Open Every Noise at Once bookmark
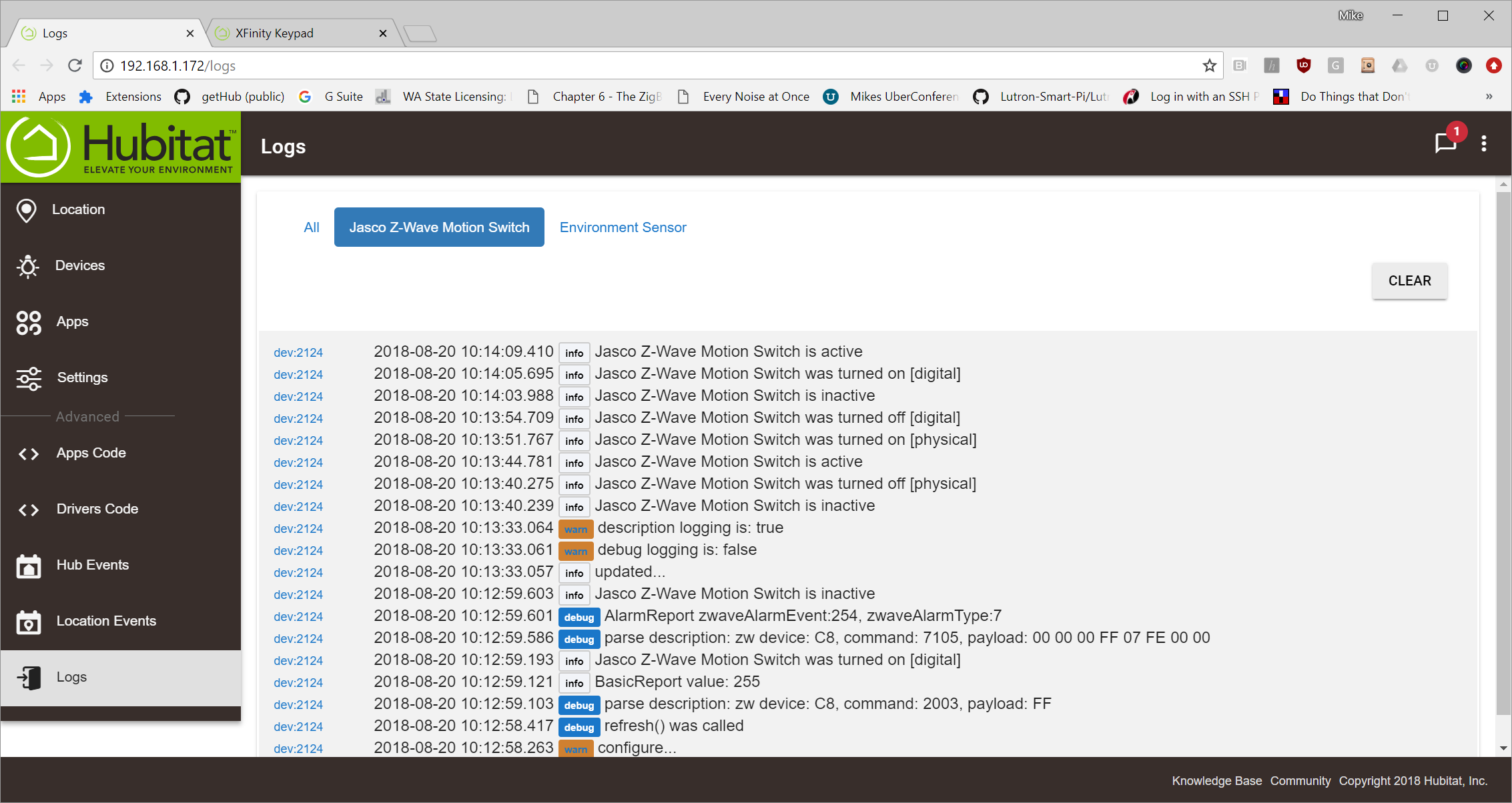 (743, 97)
